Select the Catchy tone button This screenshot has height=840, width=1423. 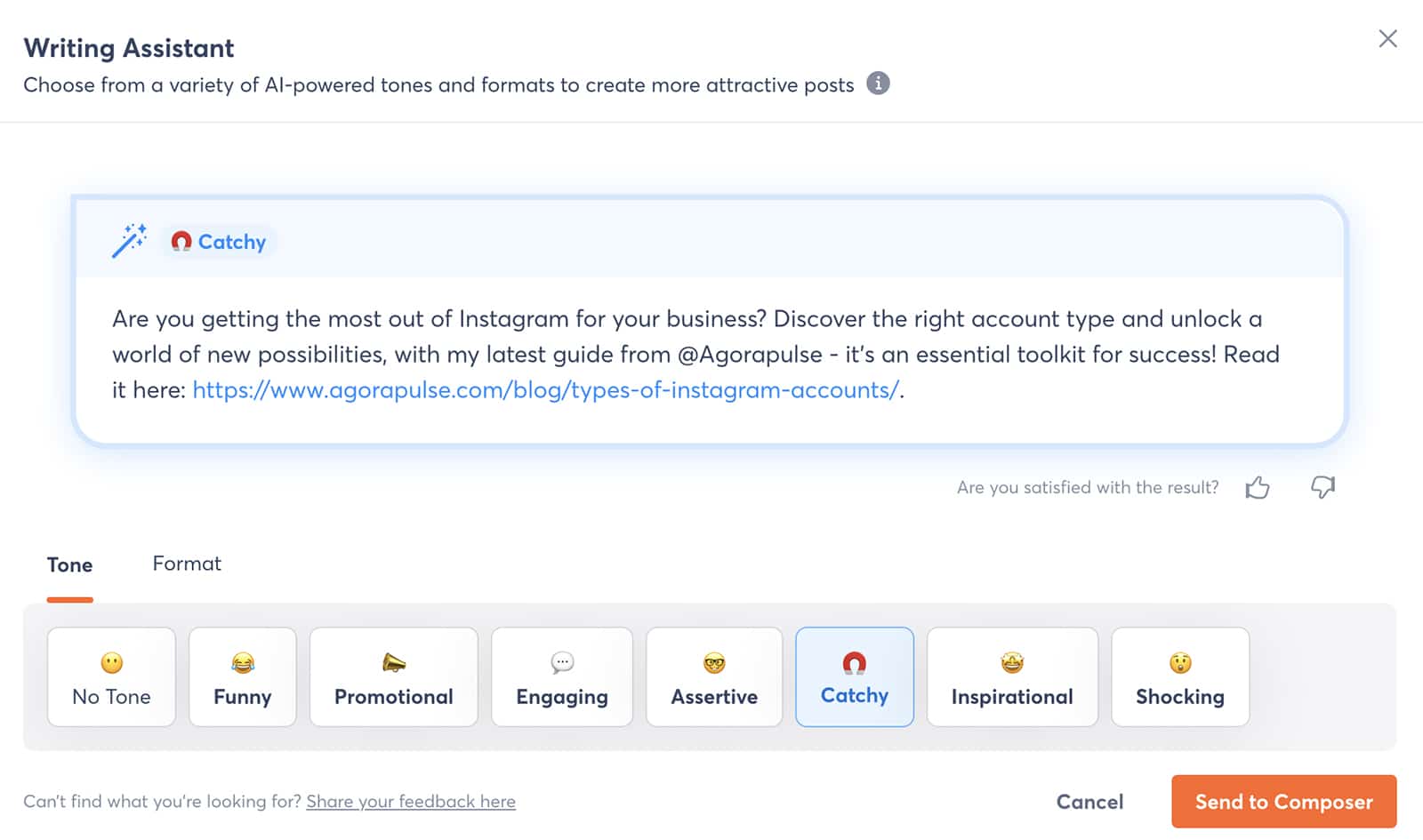(855, 677)
